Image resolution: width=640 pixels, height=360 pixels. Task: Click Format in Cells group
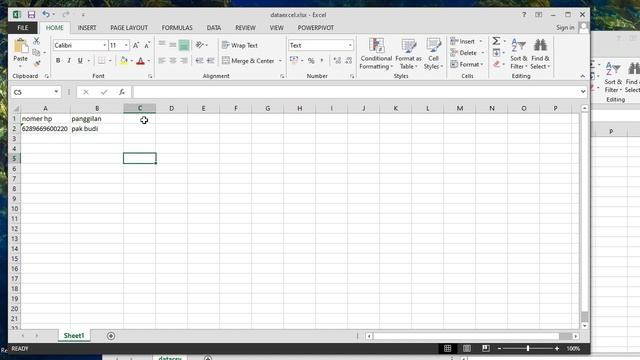[x=467, y=64]
